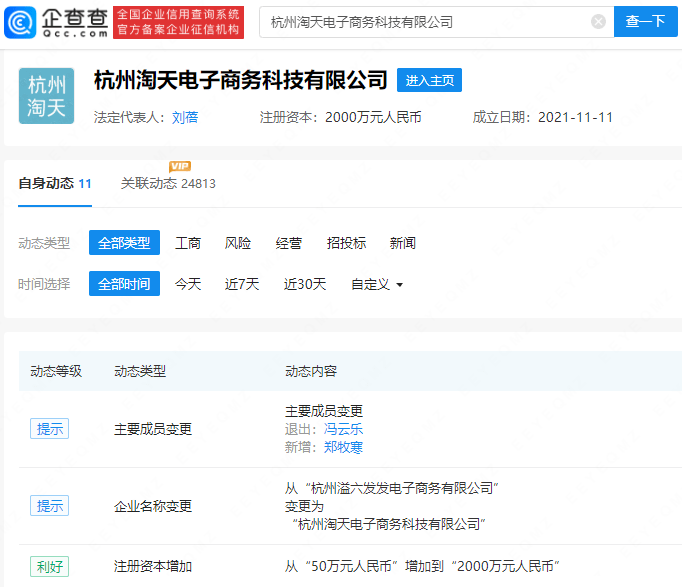This screenshot has height=587, width=682.
Task: Filter dynamics by 风险 type
Action: click(x=238, y=243)
